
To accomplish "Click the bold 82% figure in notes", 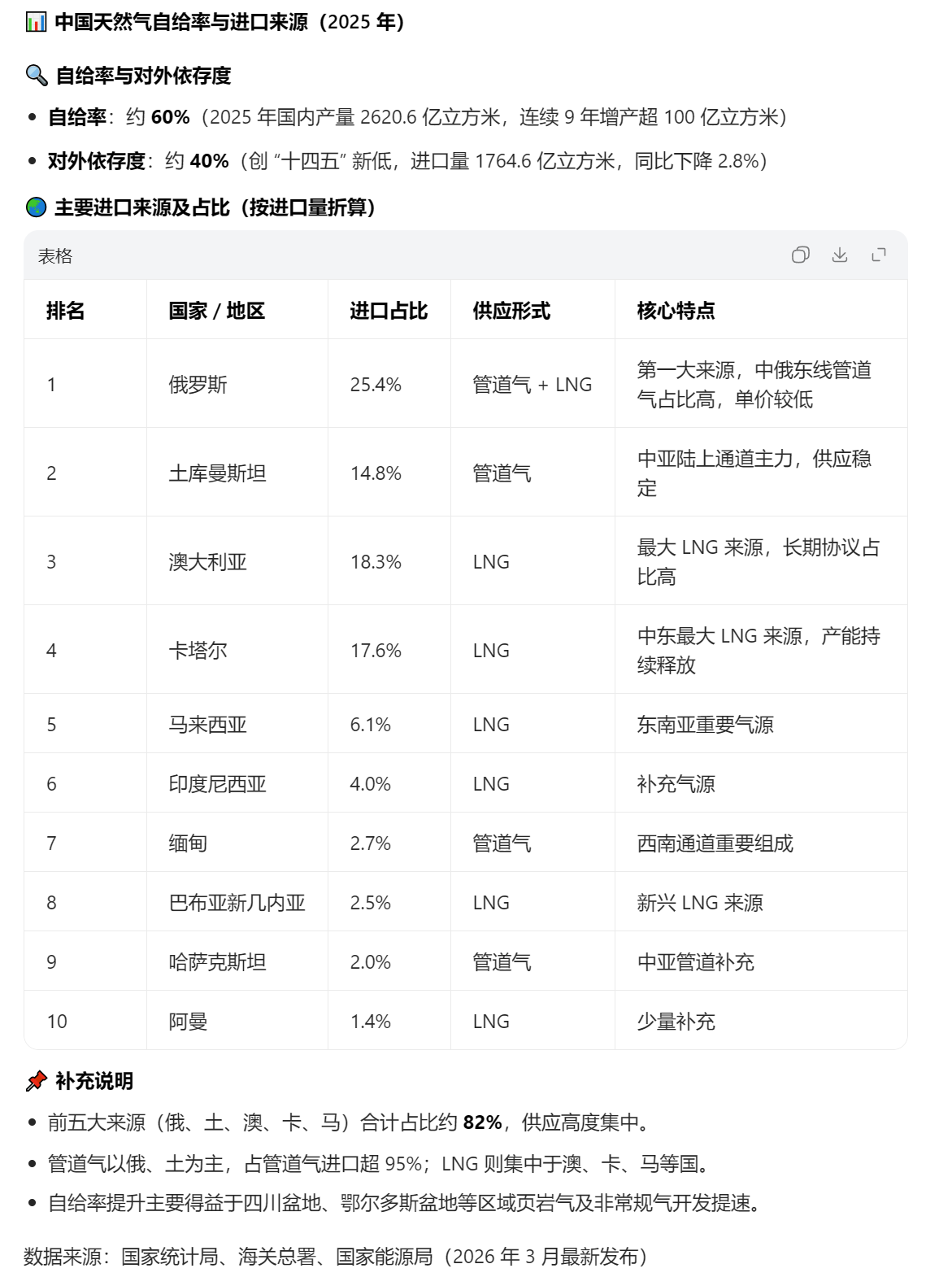I will click(482, 1122).
